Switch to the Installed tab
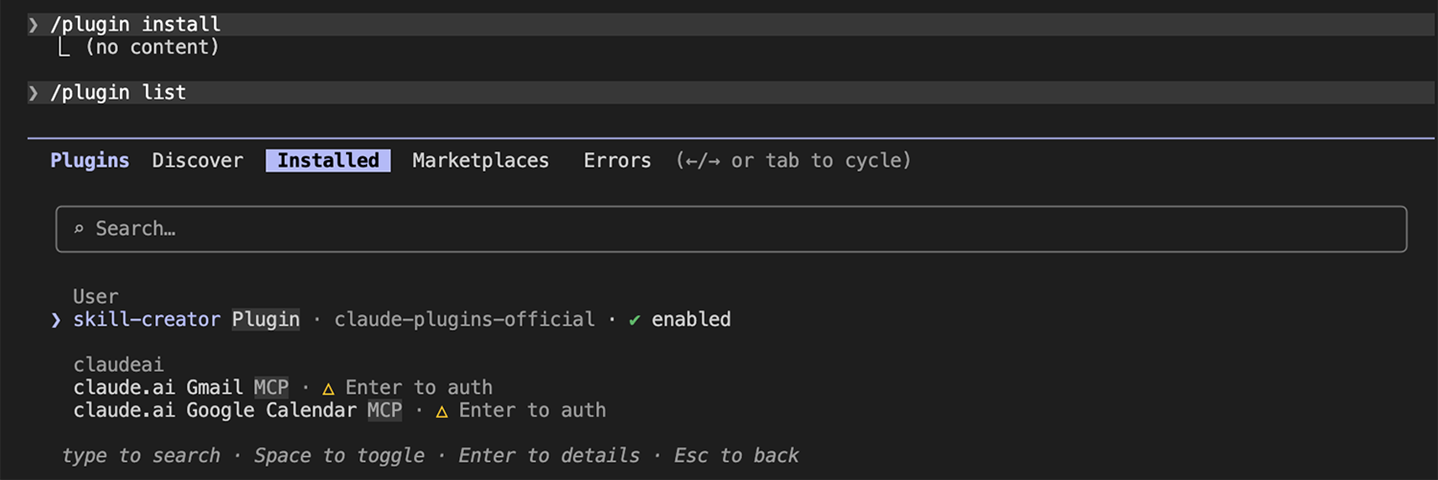The width and height of the screenshot is (1438, 480). click(328, 160)
